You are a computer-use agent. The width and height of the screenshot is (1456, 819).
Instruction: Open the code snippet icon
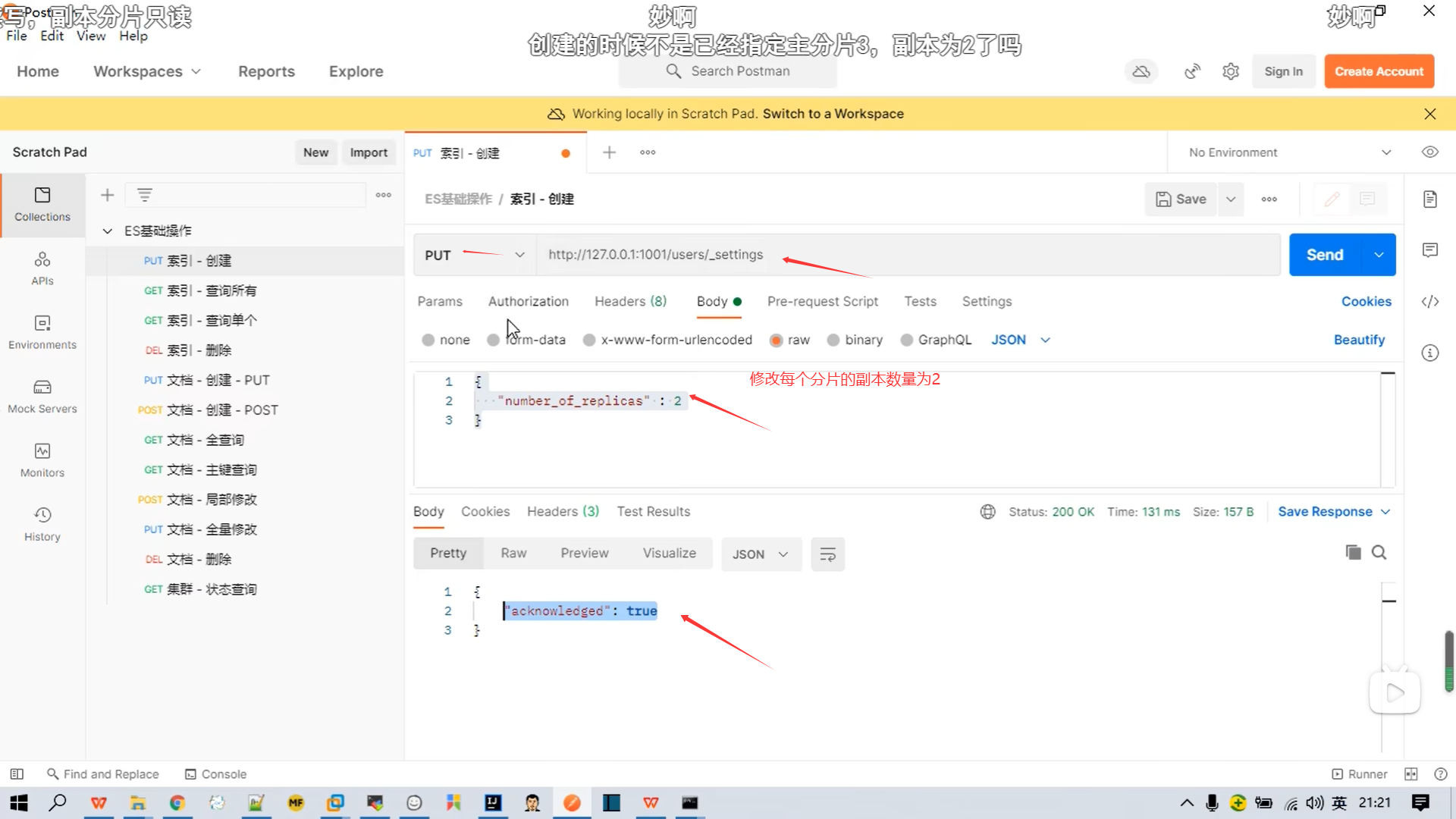(x=1429, y=302)
